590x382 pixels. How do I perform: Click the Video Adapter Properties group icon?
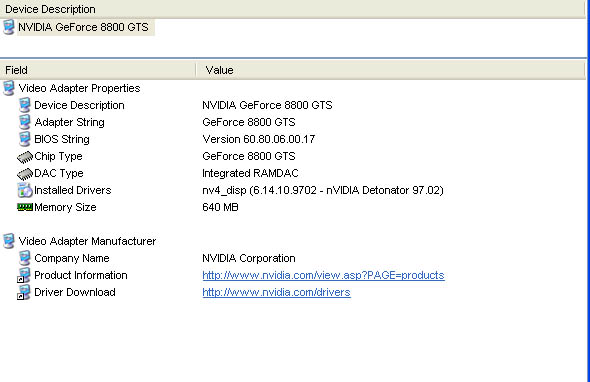(x=9, y=88)
